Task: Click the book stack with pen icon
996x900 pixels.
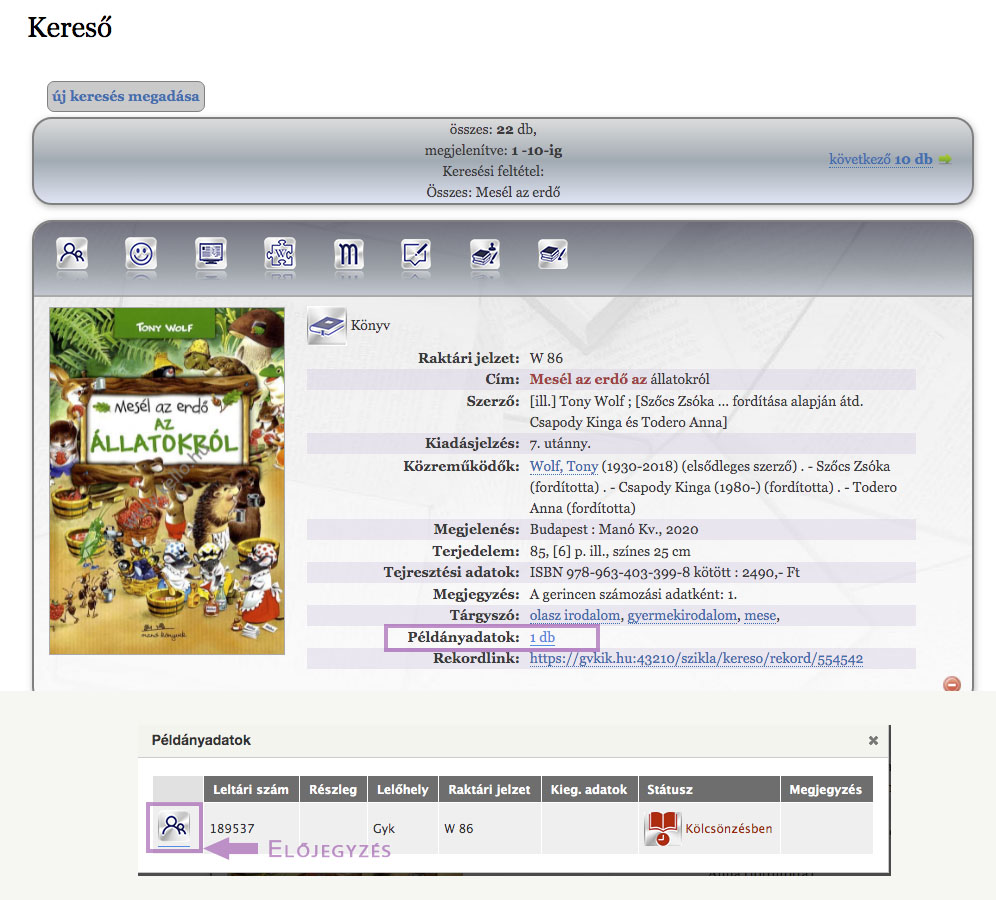Action: 553,253
